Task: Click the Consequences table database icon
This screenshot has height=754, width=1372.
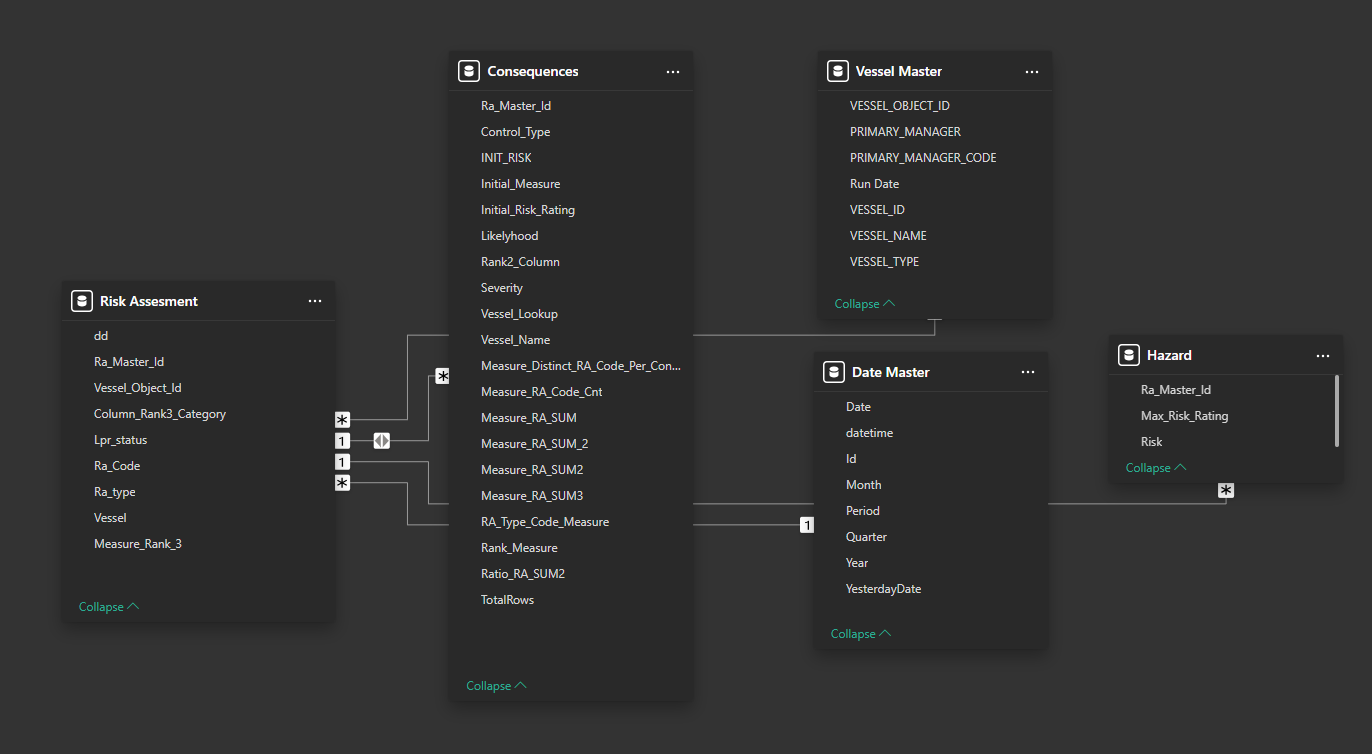Action: 468,71
